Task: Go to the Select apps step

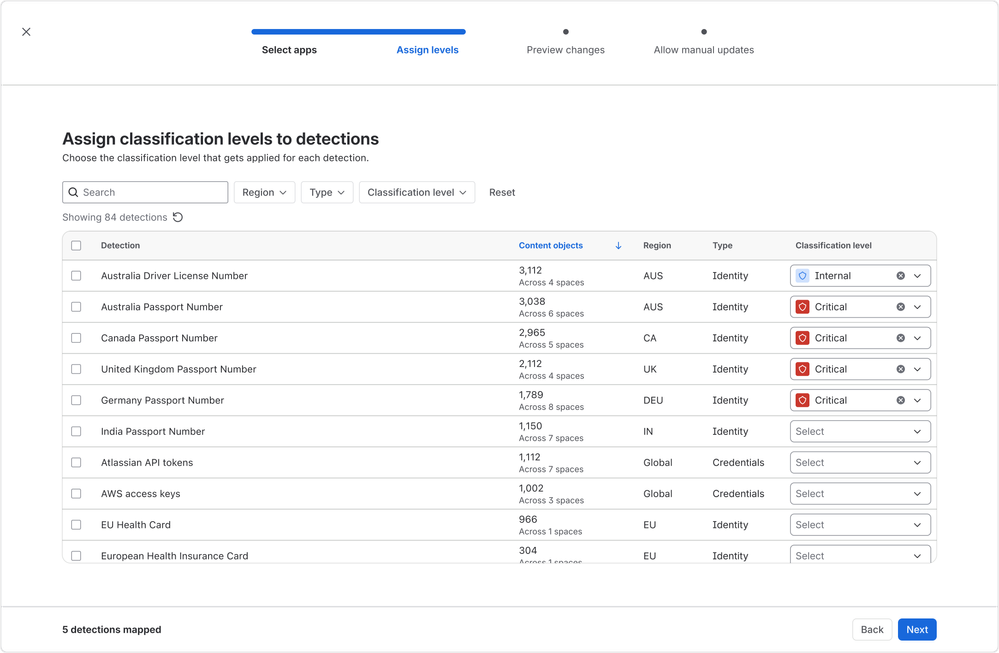Action: (x=289, y=50)
